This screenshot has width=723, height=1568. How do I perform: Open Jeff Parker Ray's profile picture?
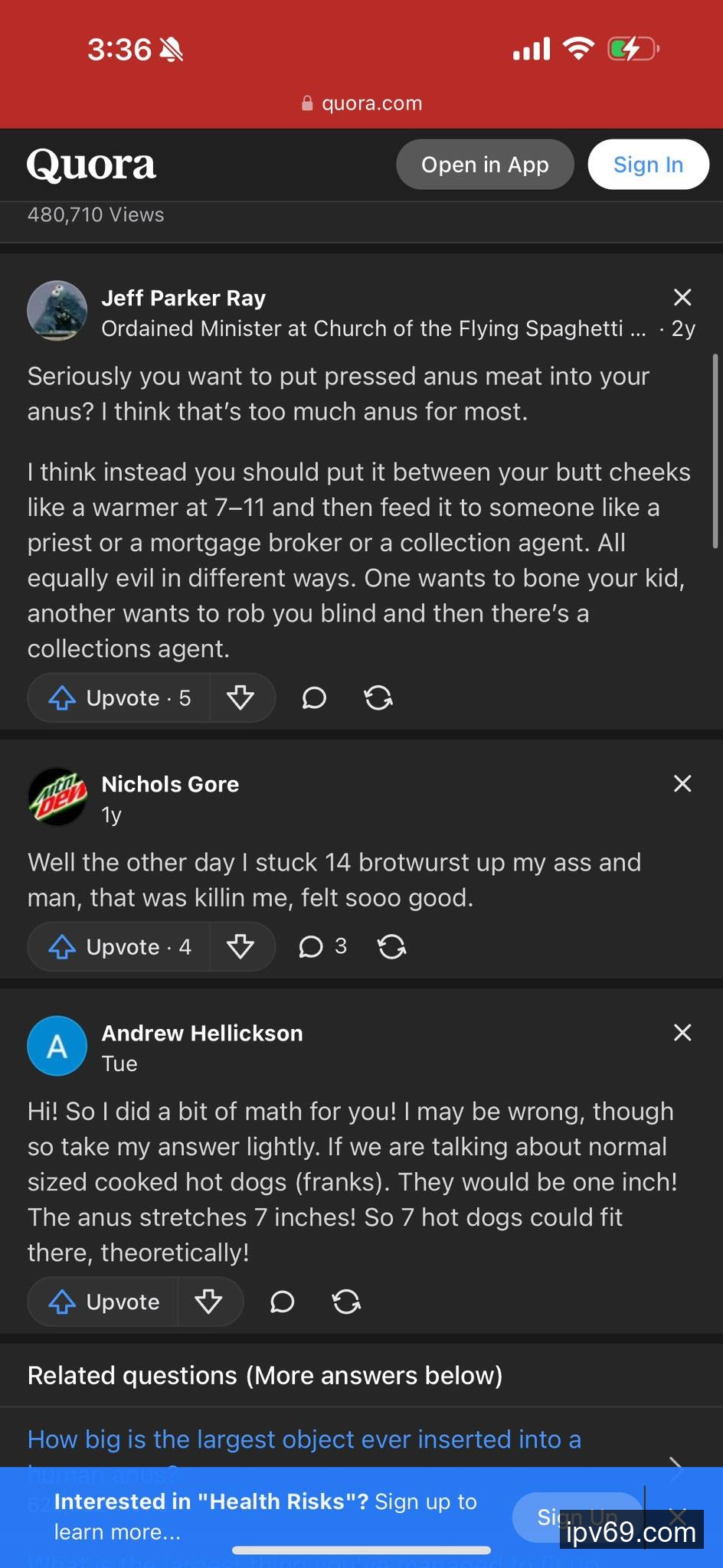(57, 311)
